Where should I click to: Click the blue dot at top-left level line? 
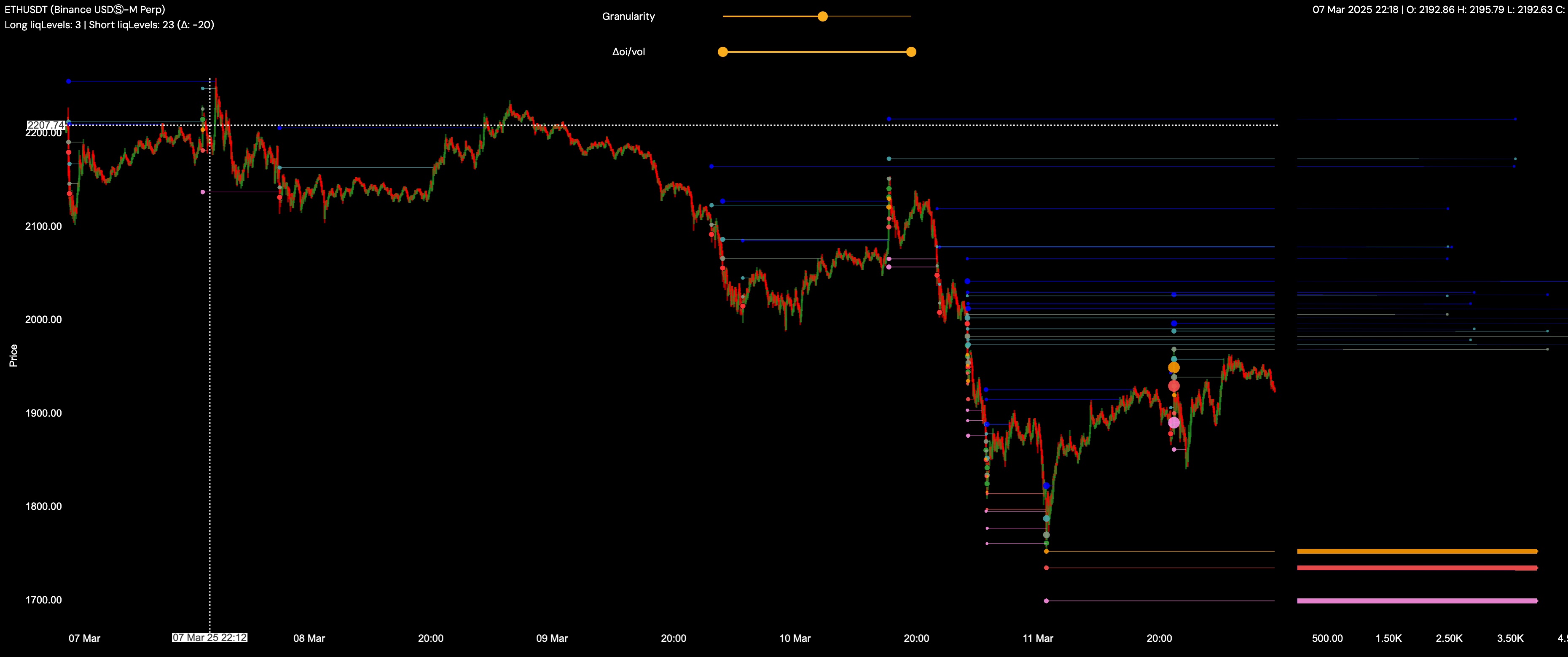point(69,81)
